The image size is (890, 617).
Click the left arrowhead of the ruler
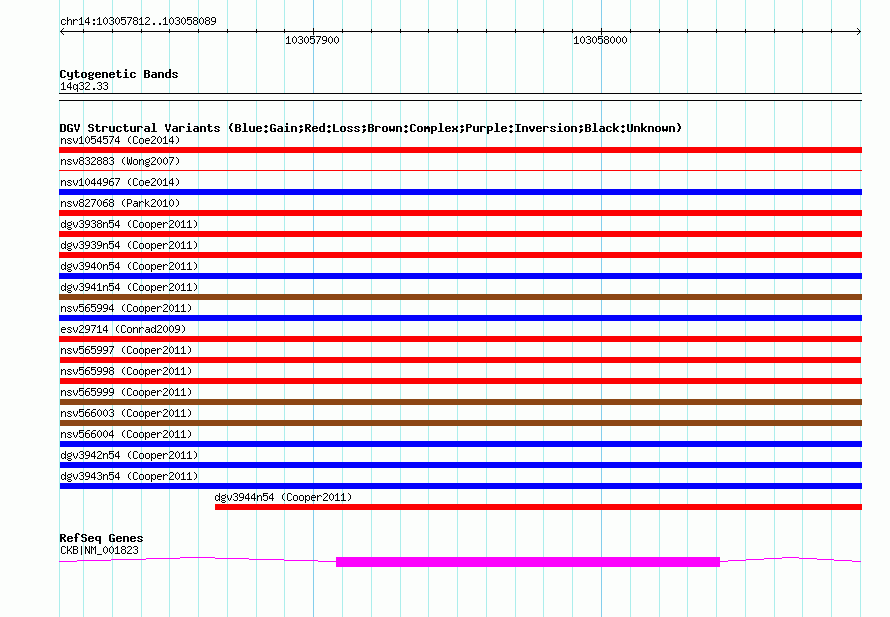62,31
